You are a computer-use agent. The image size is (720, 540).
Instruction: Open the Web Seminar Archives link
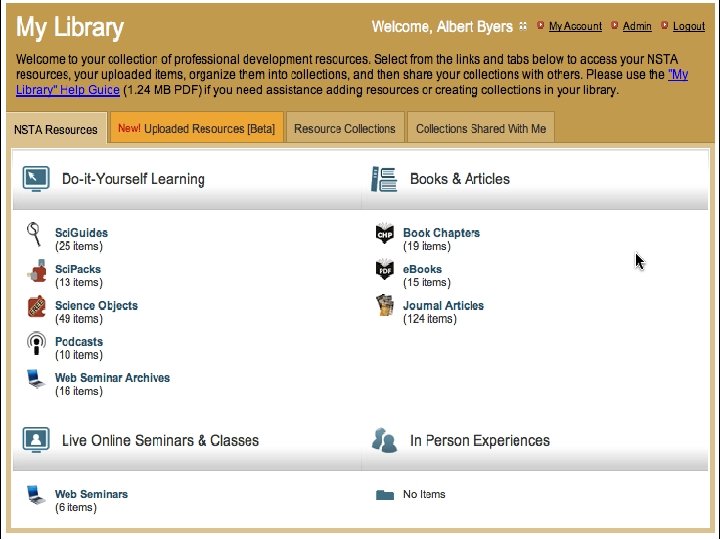tap(112, 377)
